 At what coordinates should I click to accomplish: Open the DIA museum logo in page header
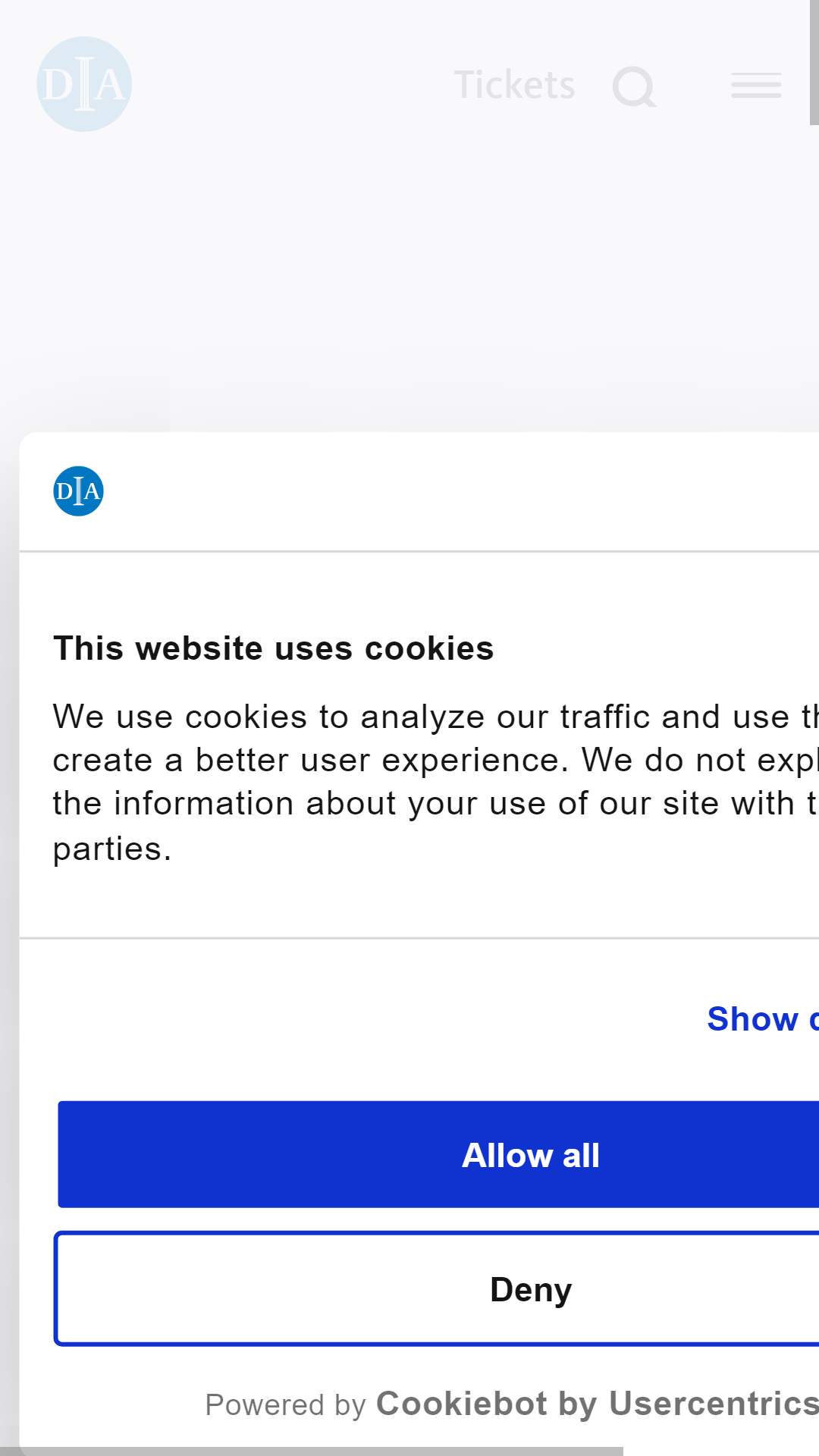pos(84,84)
